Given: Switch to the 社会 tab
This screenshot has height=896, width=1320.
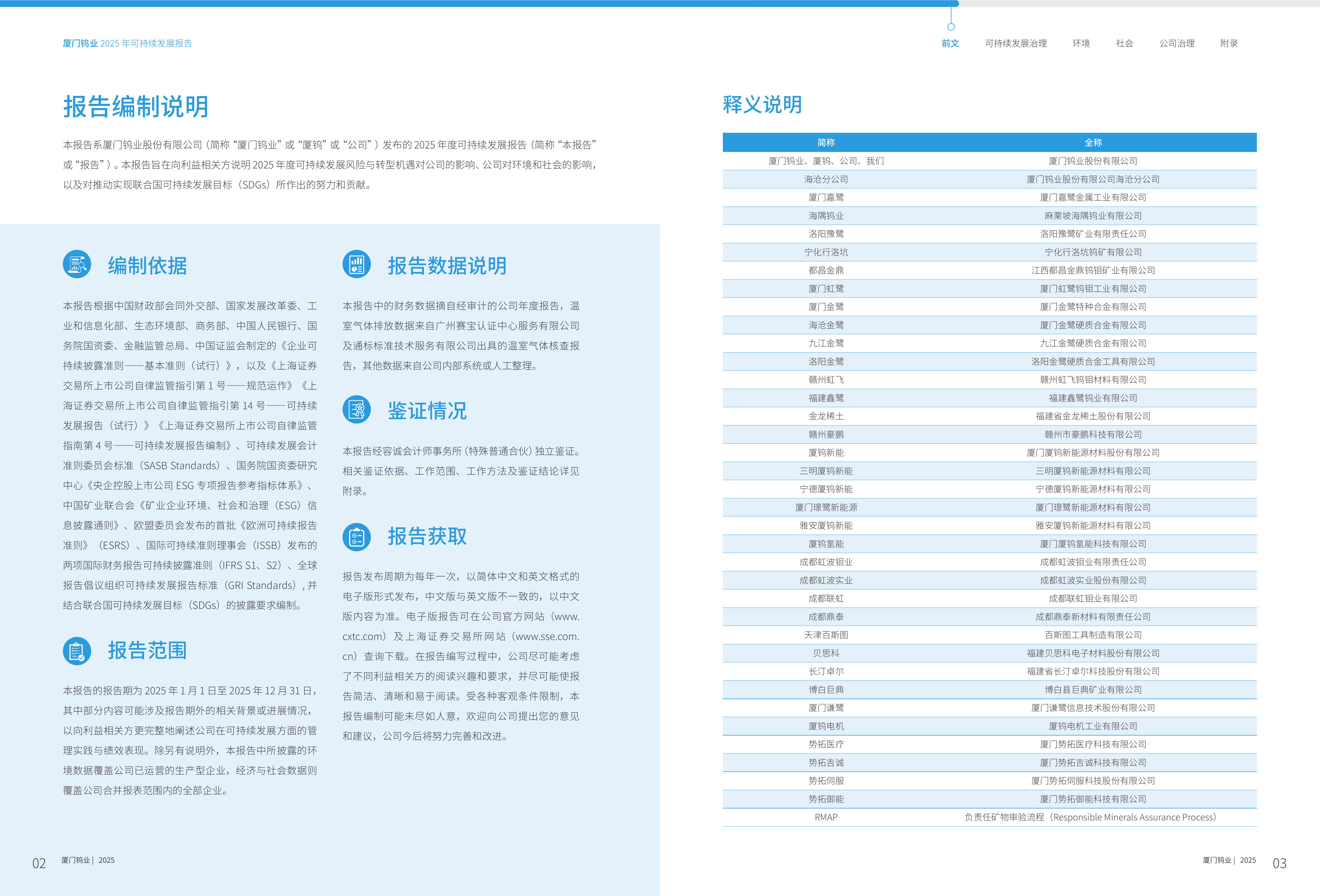Looking at the screenshot, I should [x=1124, y=43].
